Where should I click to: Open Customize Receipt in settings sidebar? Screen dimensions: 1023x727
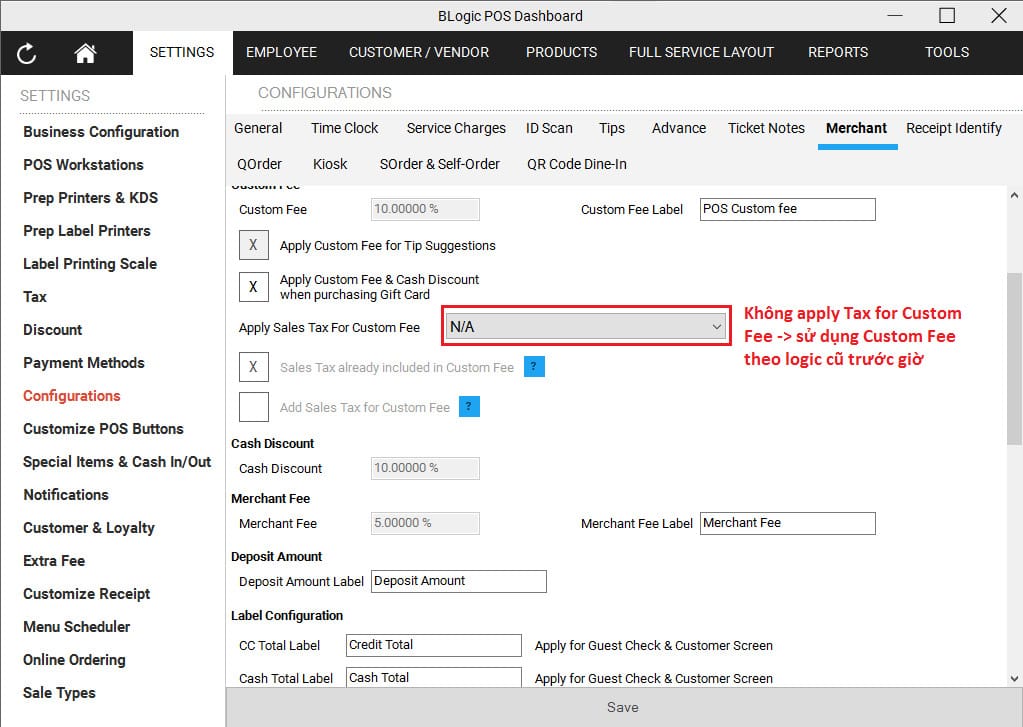[x=87, y=594]
